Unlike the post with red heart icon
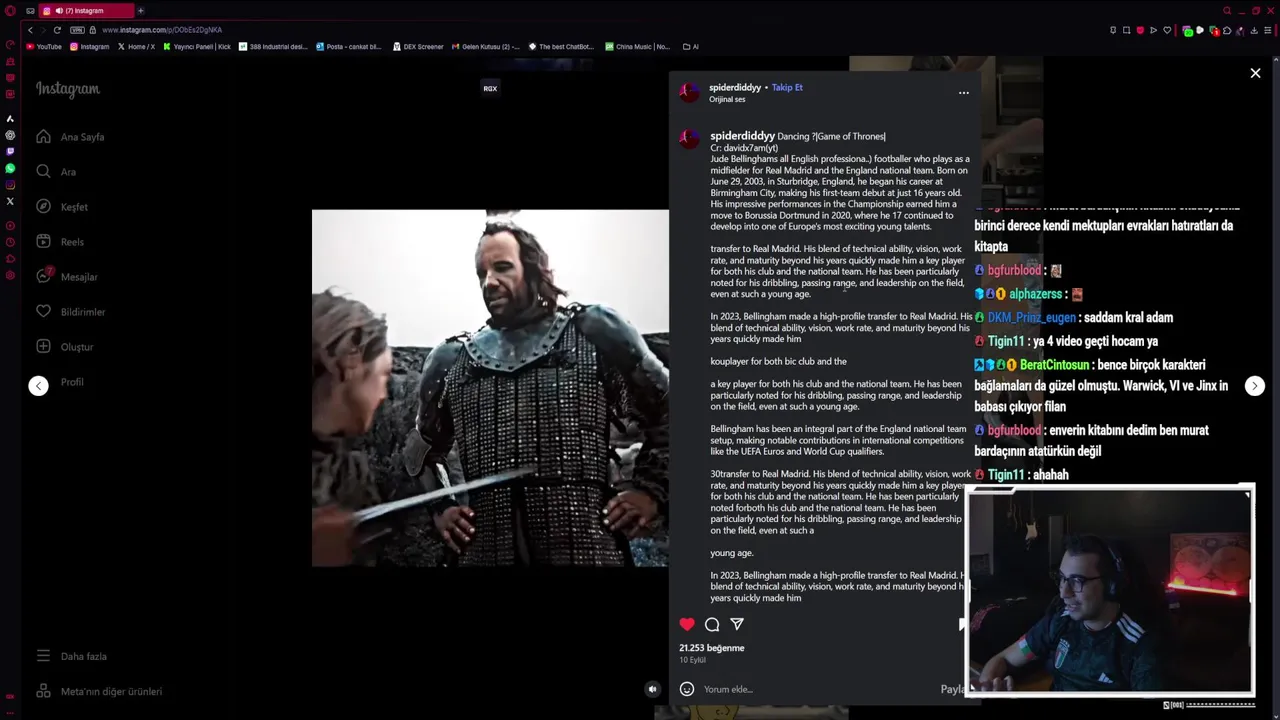The width and height of the screenshot is (1280, 720). (x=687, y=624)
